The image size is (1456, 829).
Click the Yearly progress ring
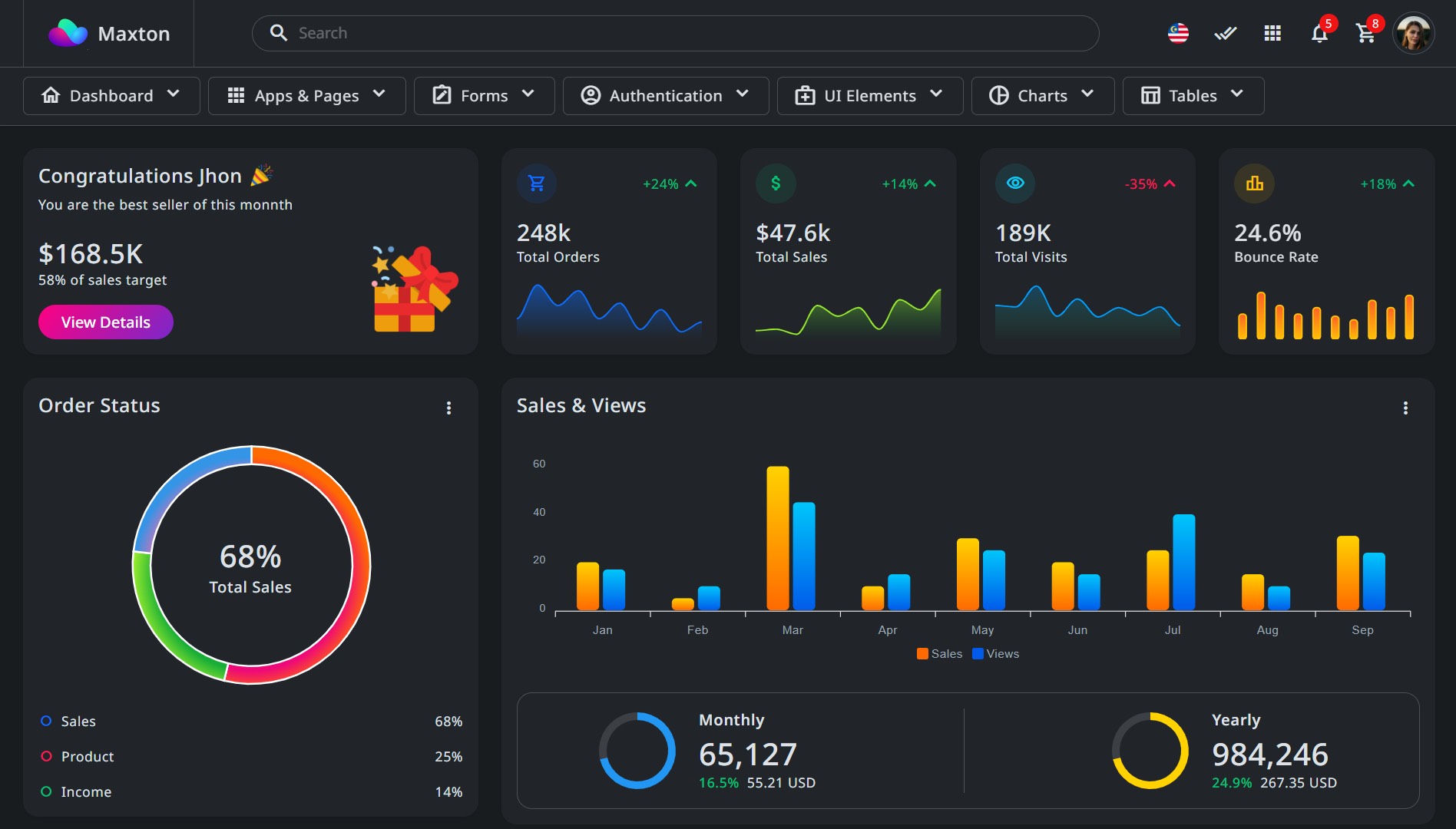tap(1150, 751)
